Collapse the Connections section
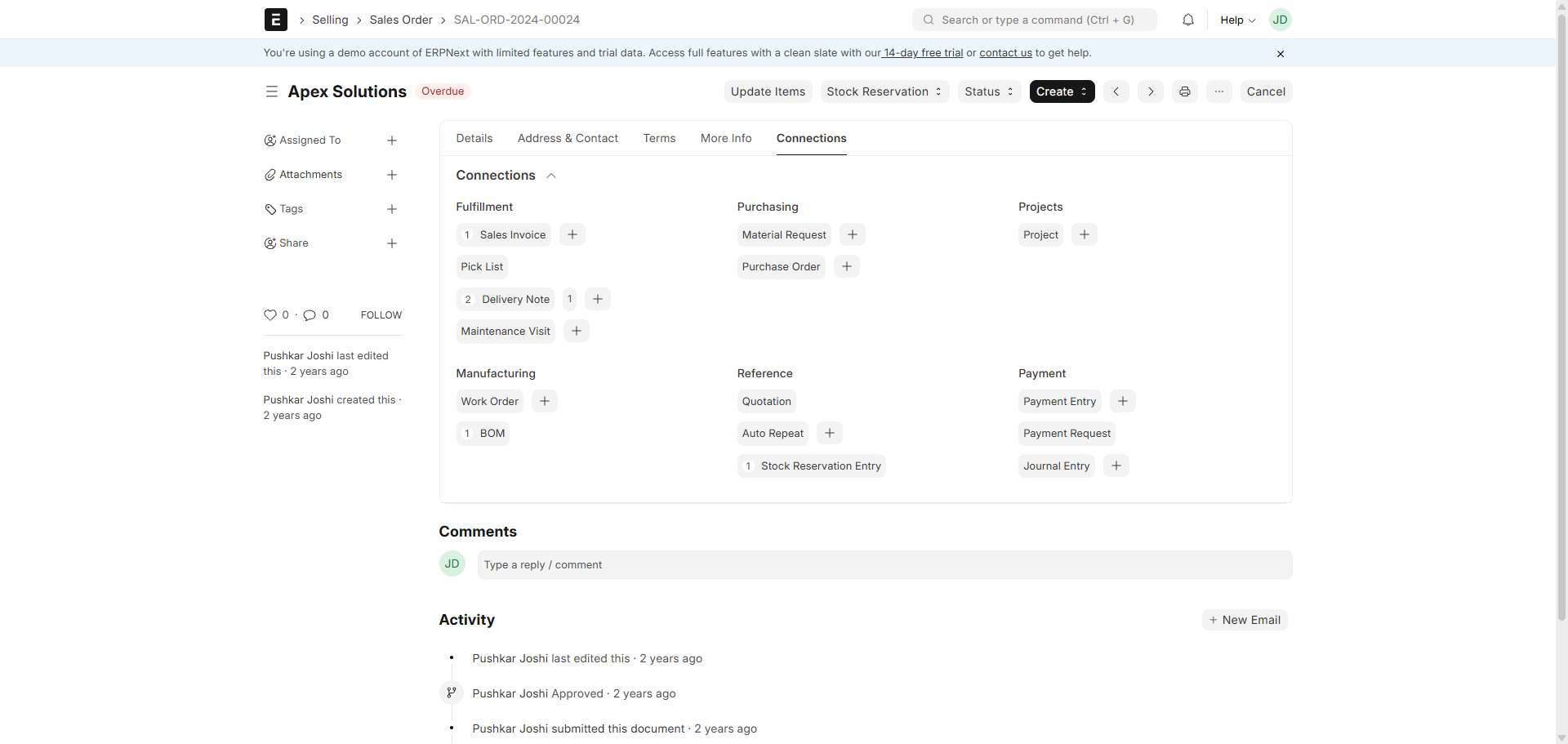 [551, 176]
